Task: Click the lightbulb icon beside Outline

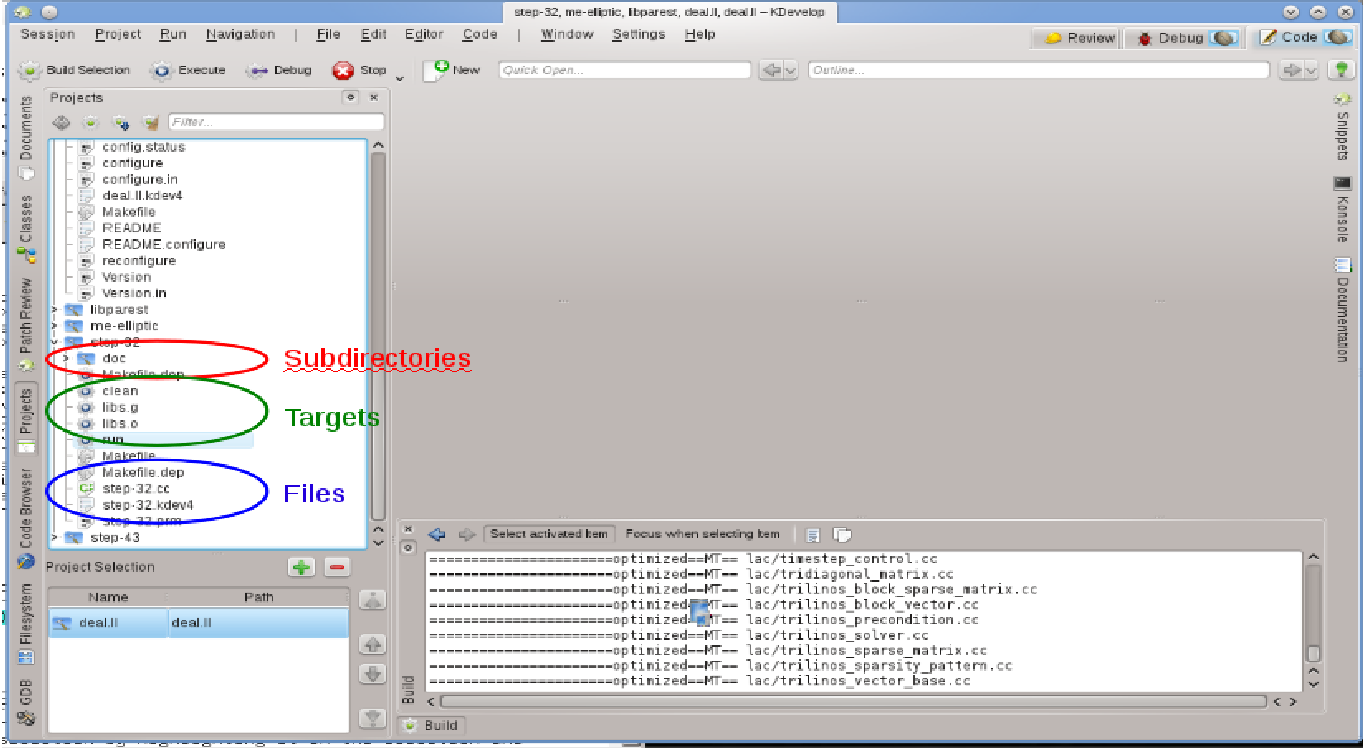Action: [x=1340, y=70]
